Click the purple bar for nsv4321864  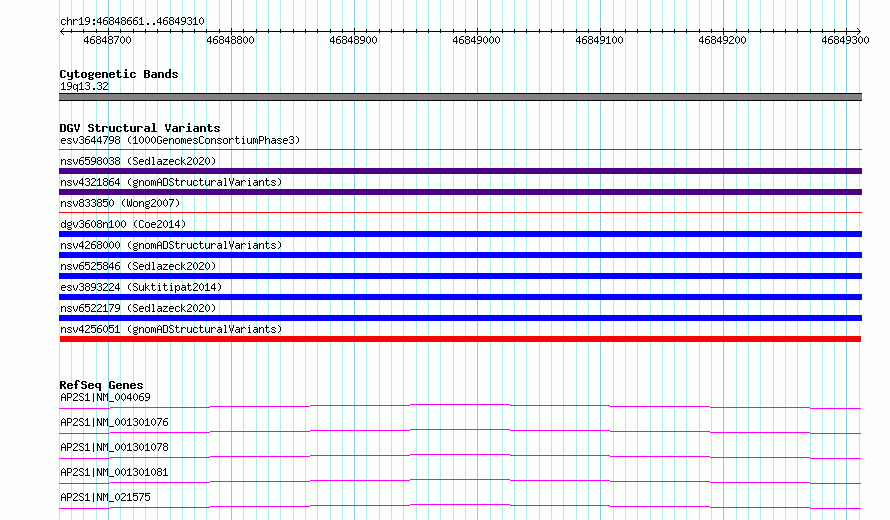[460, 192]
